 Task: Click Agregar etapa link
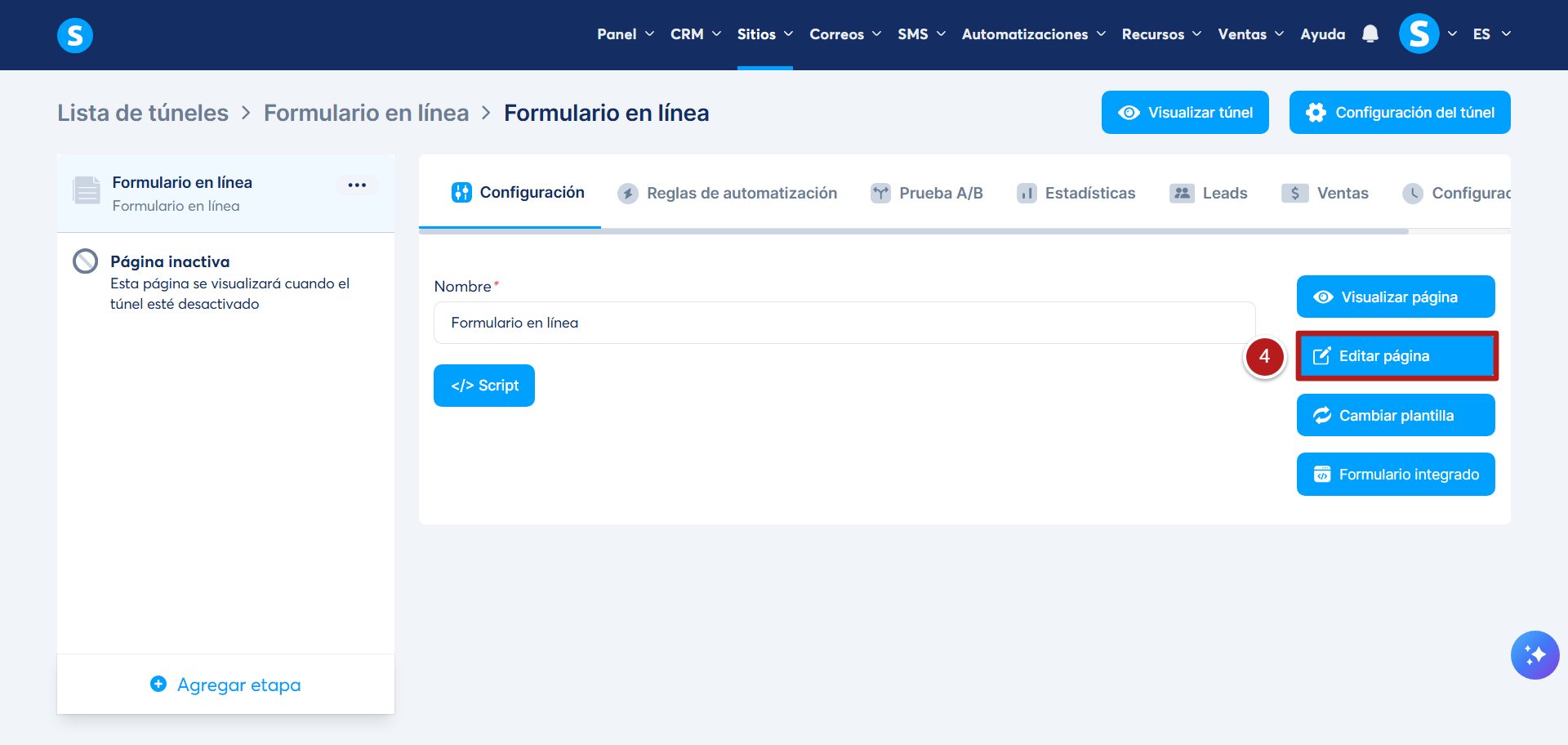(x=226, y=685)
